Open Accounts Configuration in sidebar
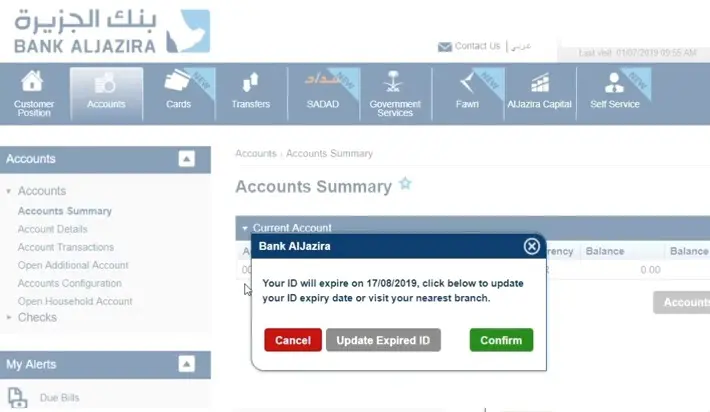Screen dimensions: 710x412 coord(70,283)
